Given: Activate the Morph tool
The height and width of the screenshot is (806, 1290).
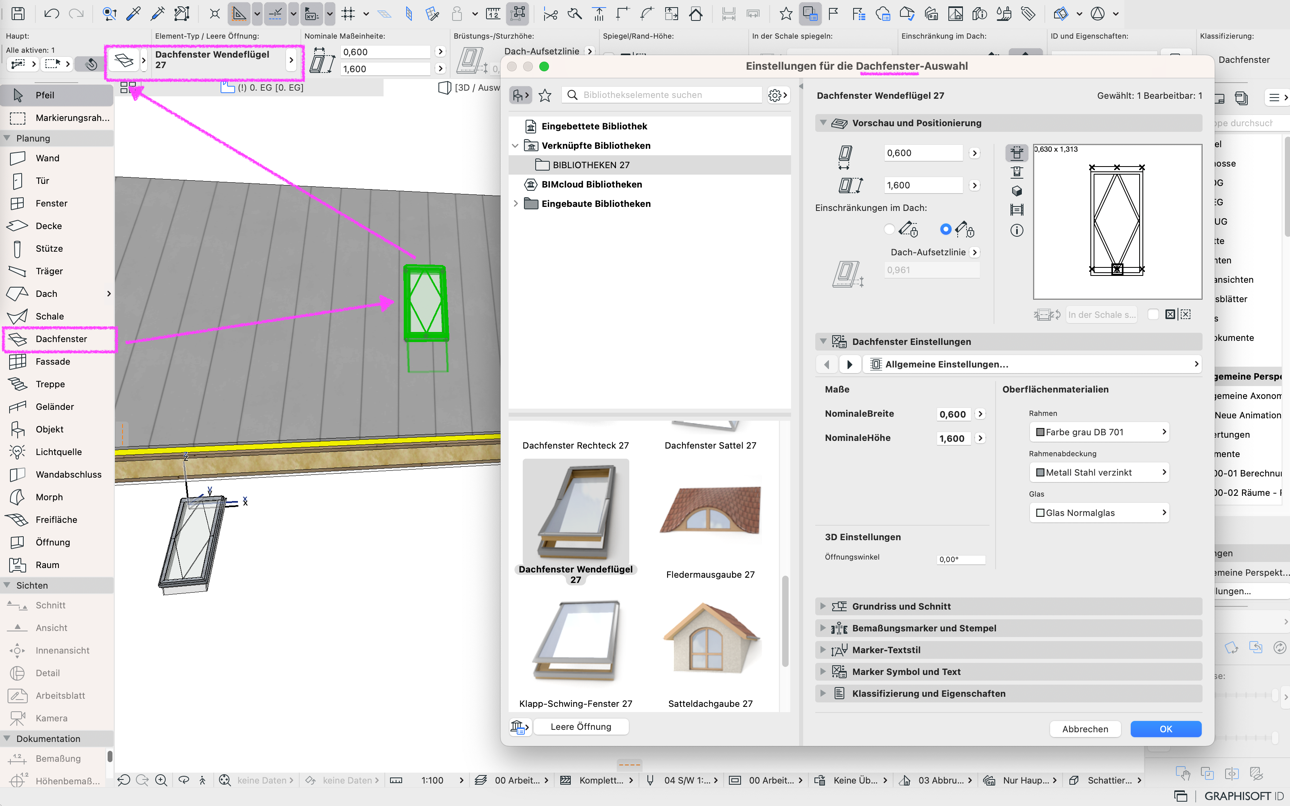Looking at the screenshot, I should click(x=57, y=497).
